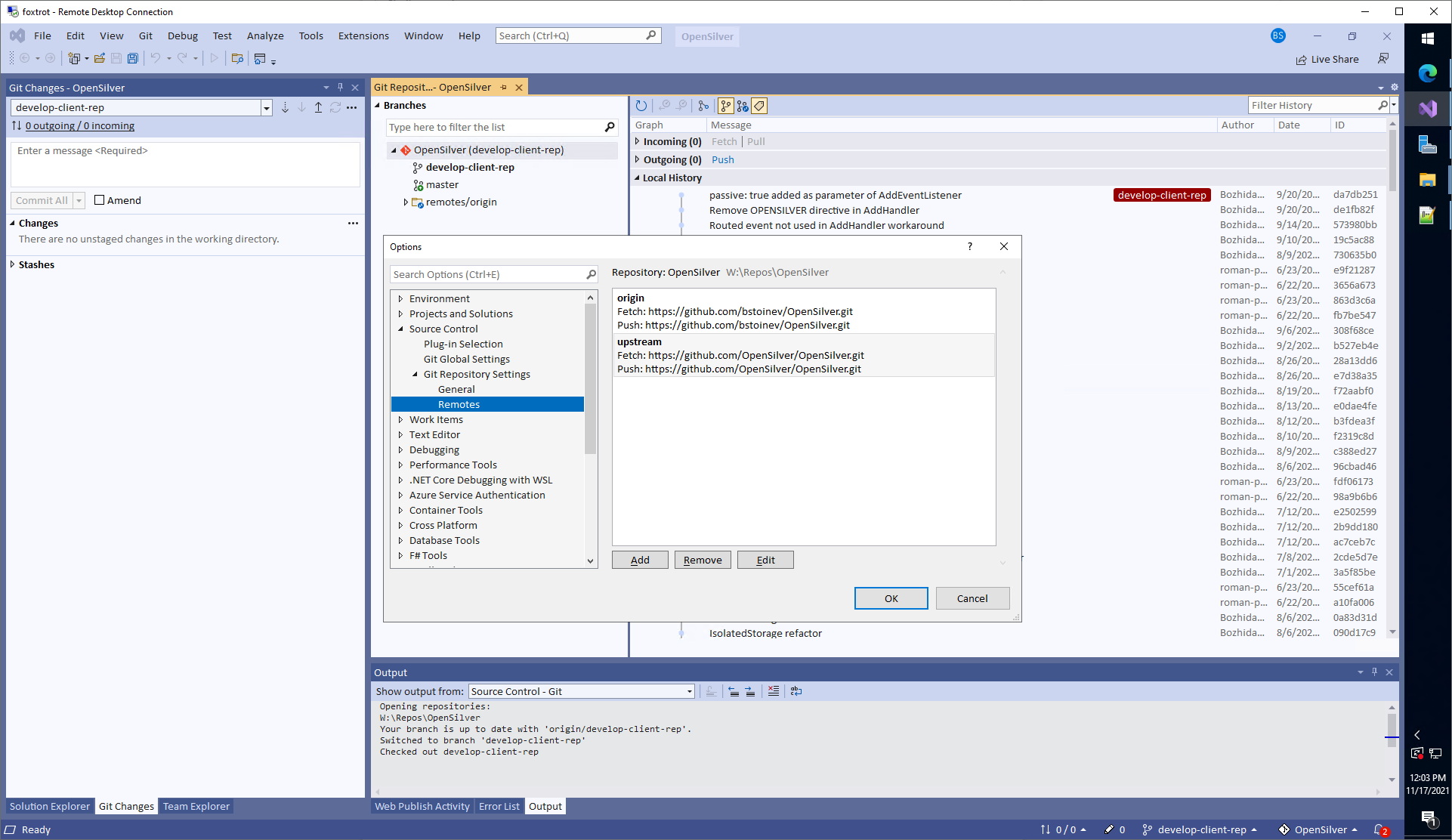Open the develop-client-rep branch dropdown
Image resolution: width=1452 pixels, height=840 pixels.
point(266,108)
